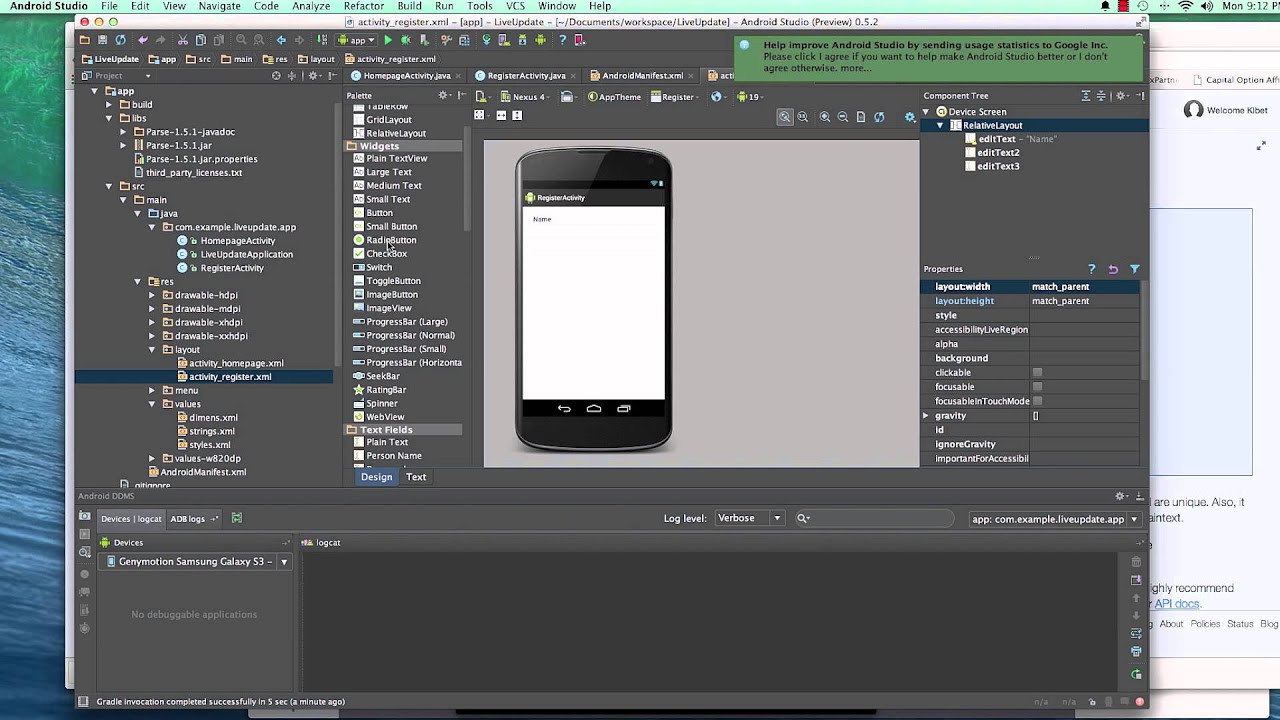Image resolution: width=1280 pixels, height=720 pixels.
Task: Open the app com.example.liveupdate.app filter dropdown
Action: coord(1055,519)
